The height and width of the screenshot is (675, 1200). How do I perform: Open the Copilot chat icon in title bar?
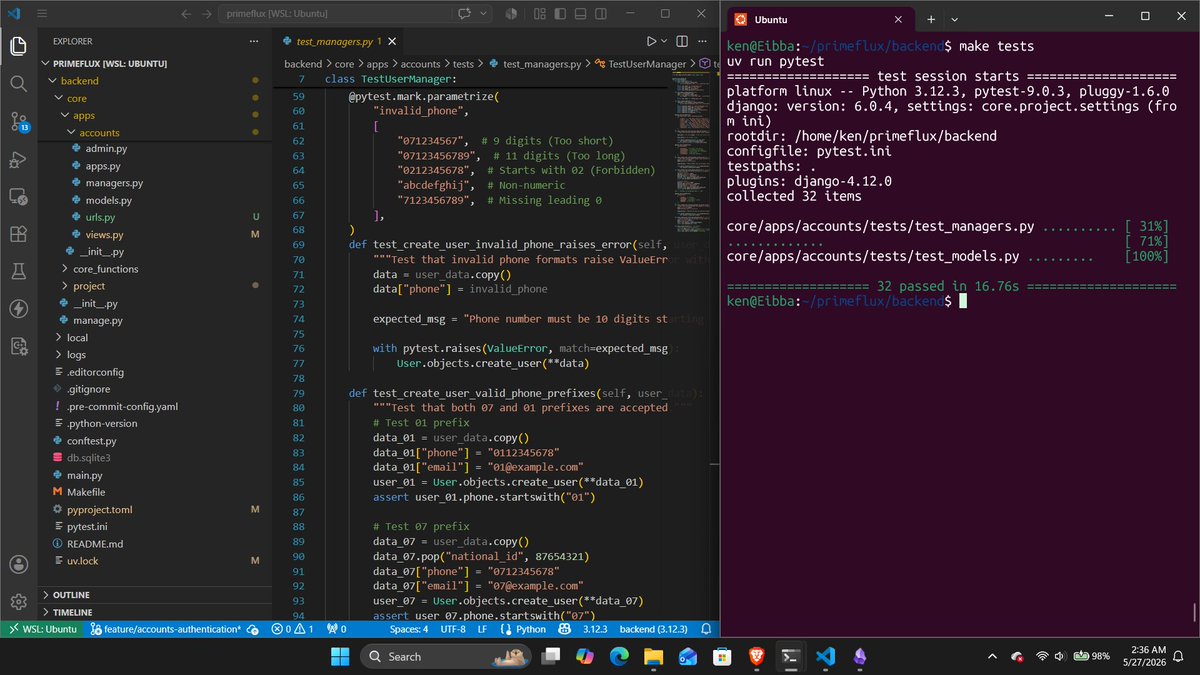[465, 15]
